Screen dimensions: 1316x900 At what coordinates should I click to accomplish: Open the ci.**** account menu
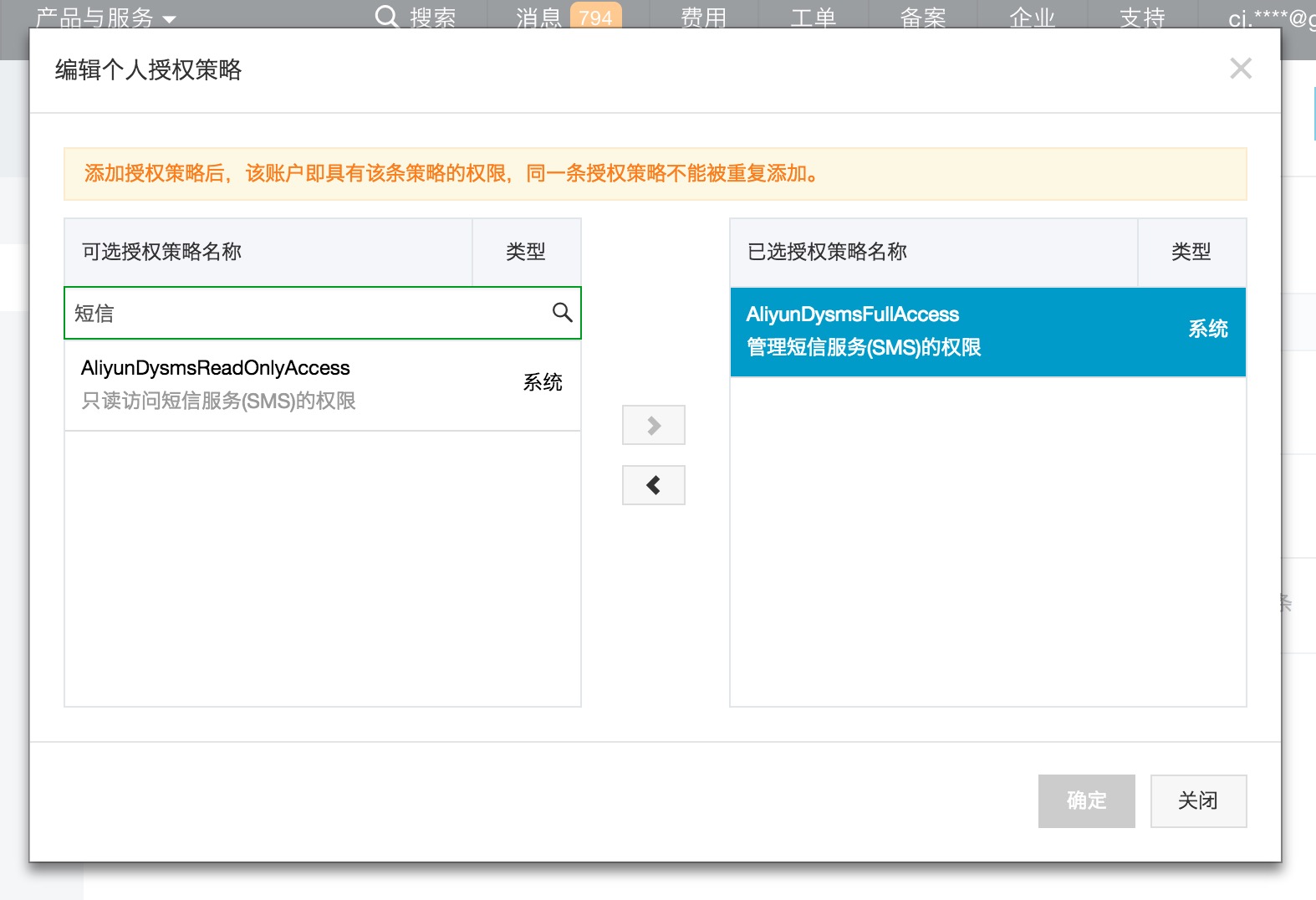(1271, 17)
